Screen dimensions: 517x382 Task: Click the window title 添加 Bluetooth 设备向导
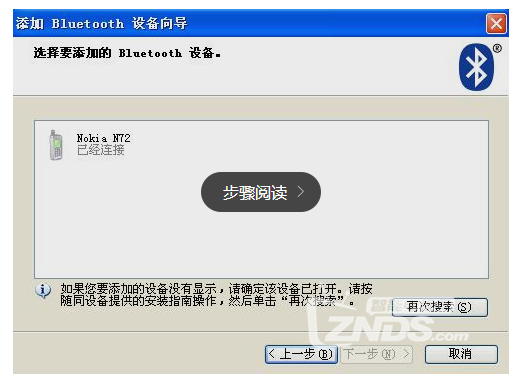click(x=101, y=23)
